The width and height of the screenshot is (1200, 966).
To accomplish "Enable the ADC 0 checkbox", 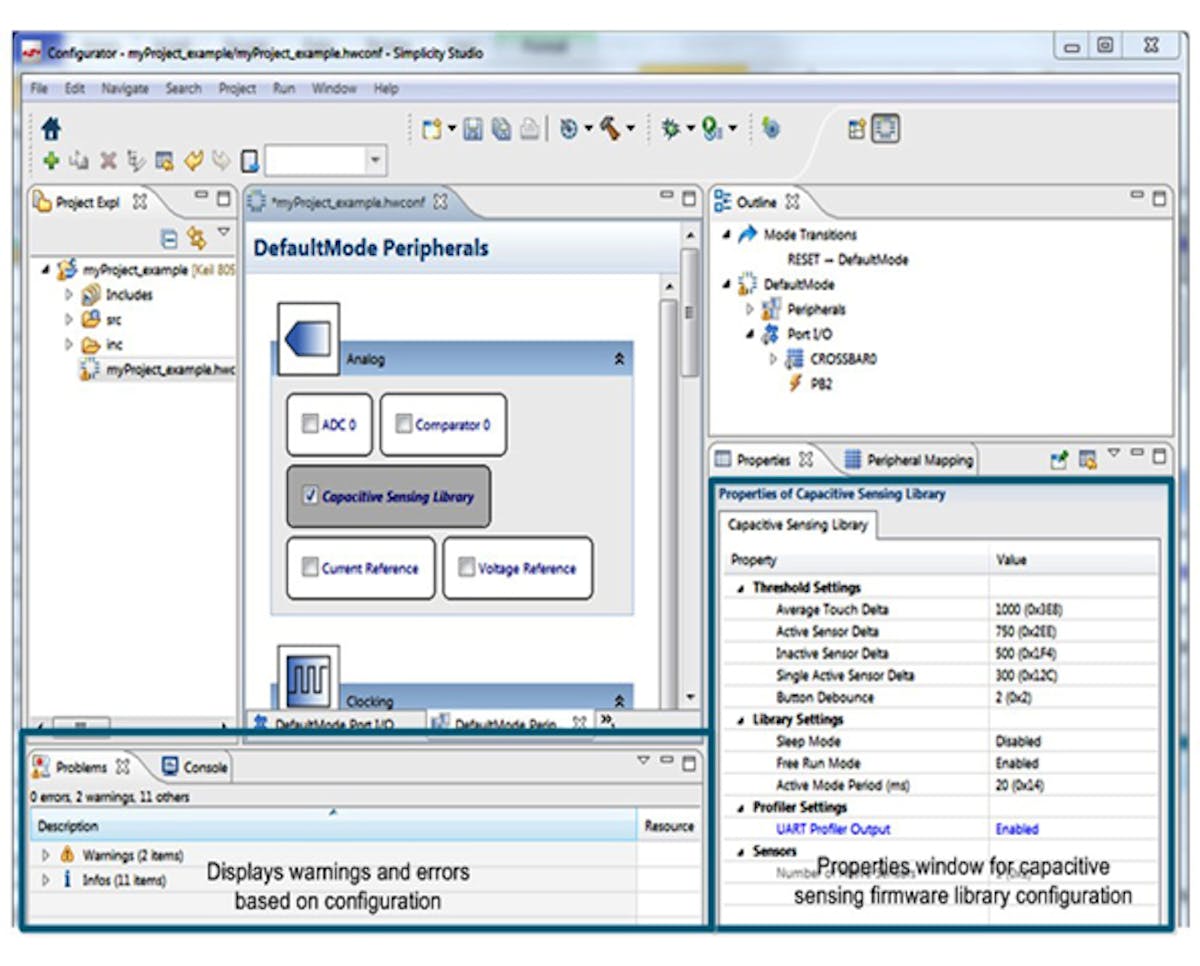I will tap(310, 424).
